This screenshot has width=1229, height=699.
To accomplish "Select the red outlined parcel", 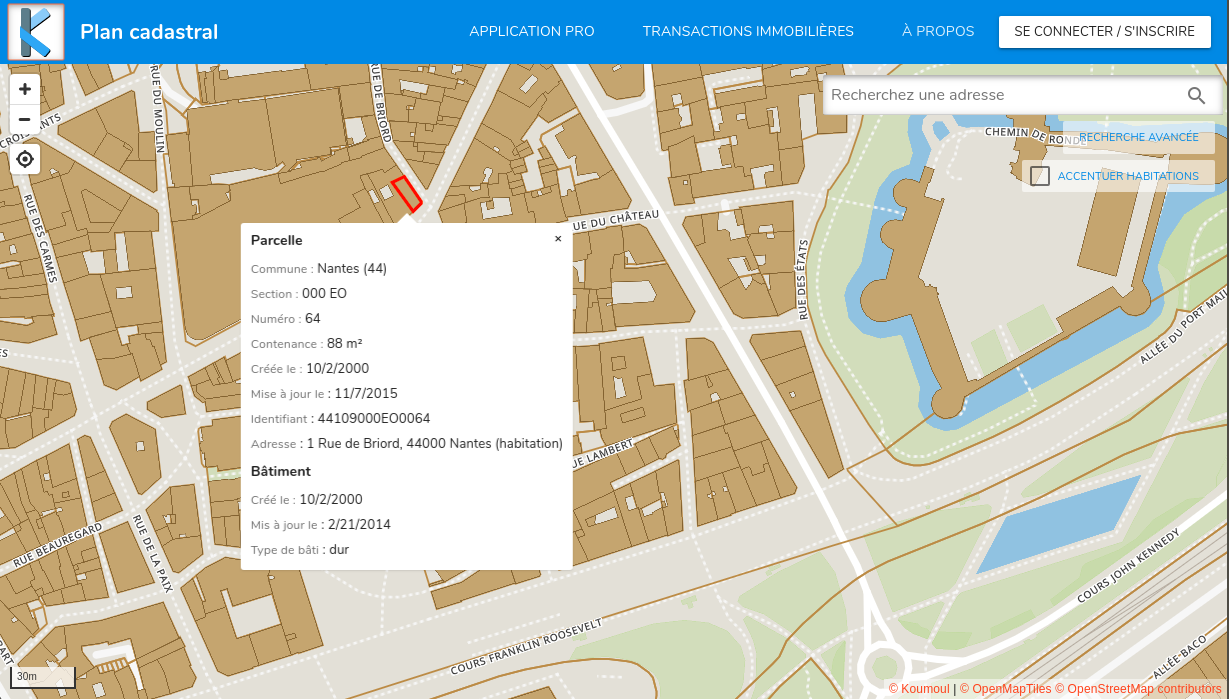I will point(406,194).
